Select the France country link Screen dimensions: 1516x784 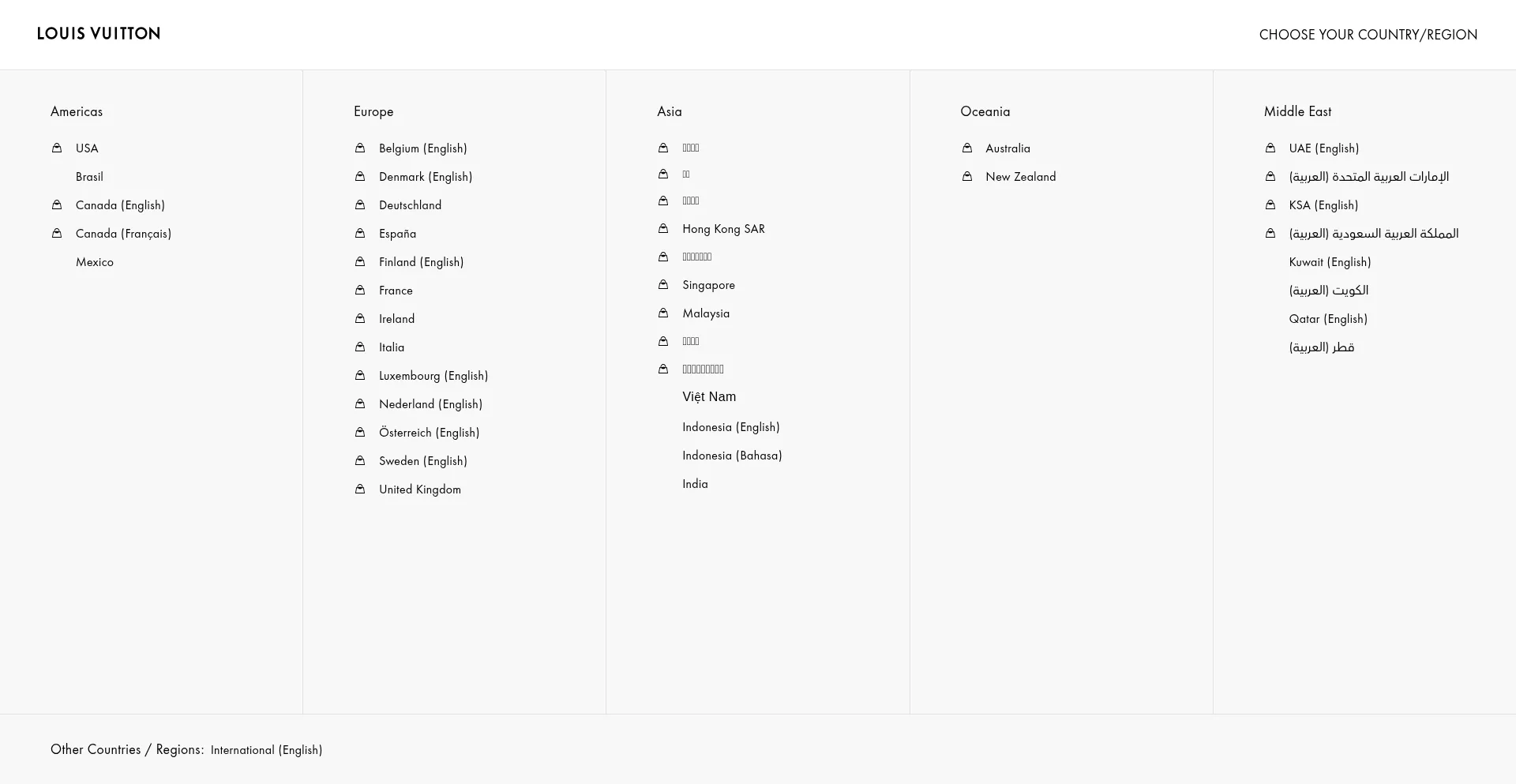click(x=396, y=291)
